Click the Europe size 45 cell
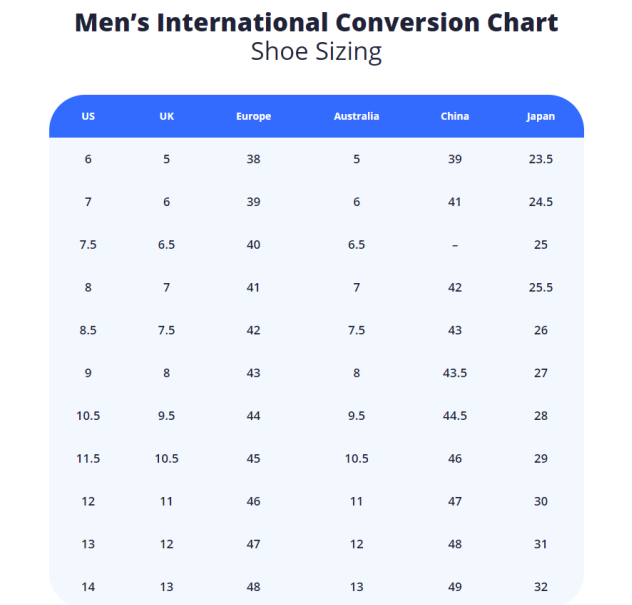This screenshot has height=605, width=632. pos(253,458)
